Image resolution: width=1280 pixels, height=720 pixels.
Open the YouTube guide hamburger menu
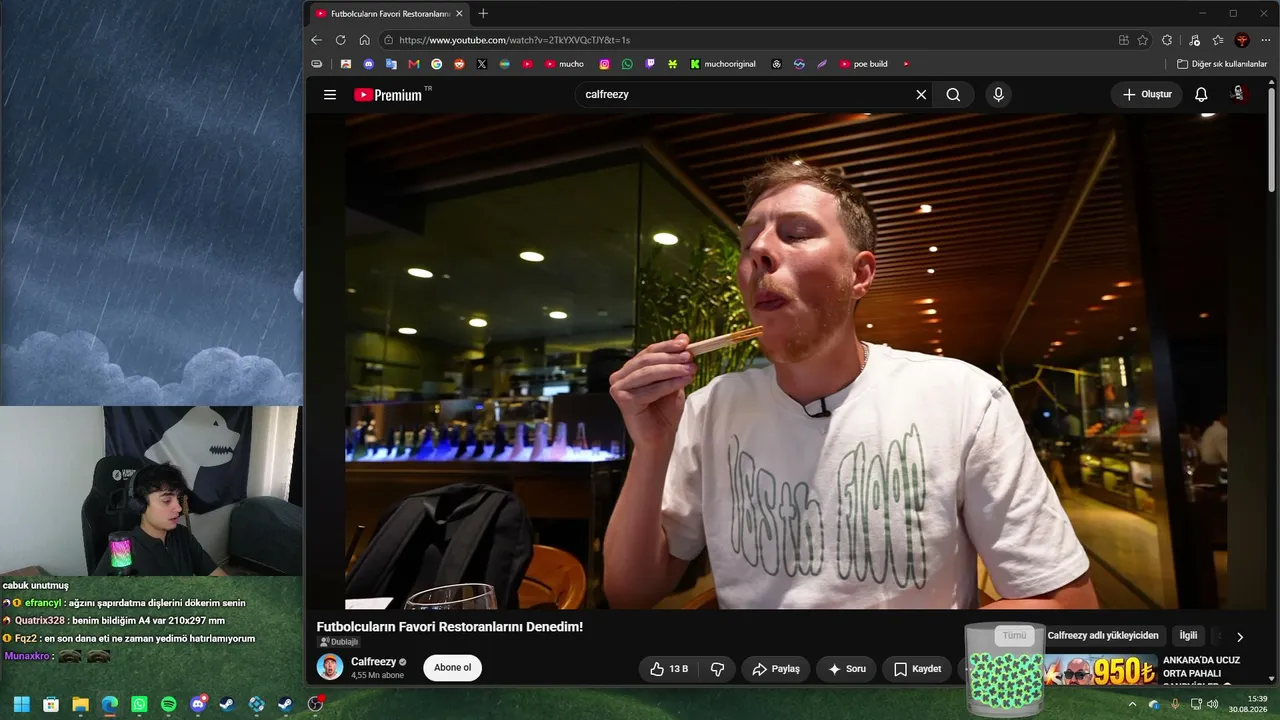coord(330,95)
